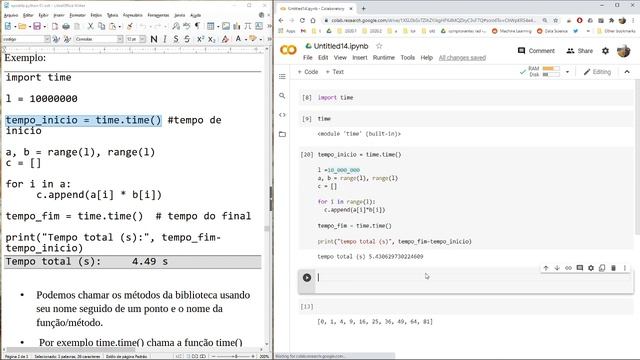This screenshot has width=640, height=360.
Task: Open Colab settings gear in header
Action: [x=605, y=51]
